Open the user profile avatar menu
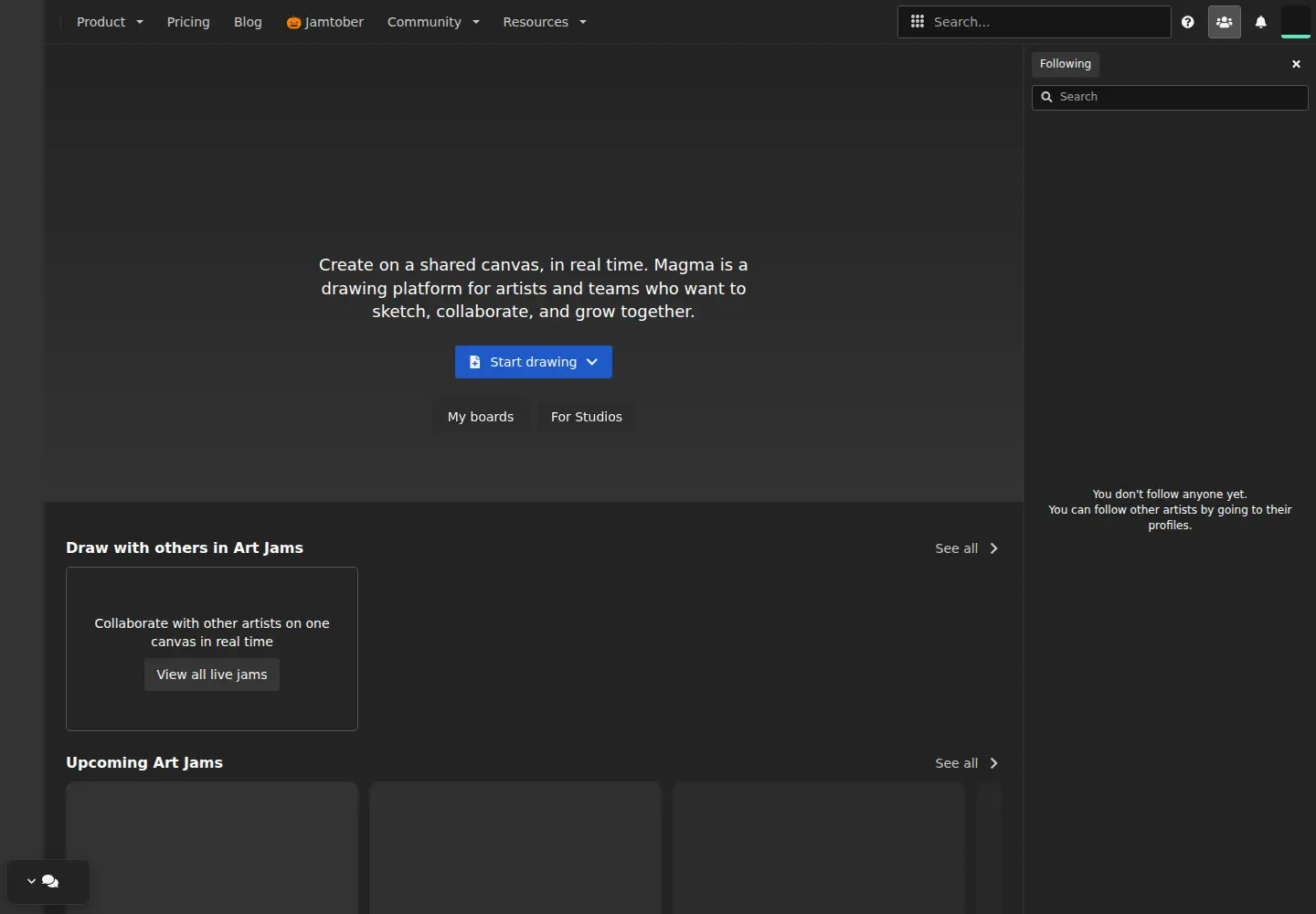 tap(1296, 22)
